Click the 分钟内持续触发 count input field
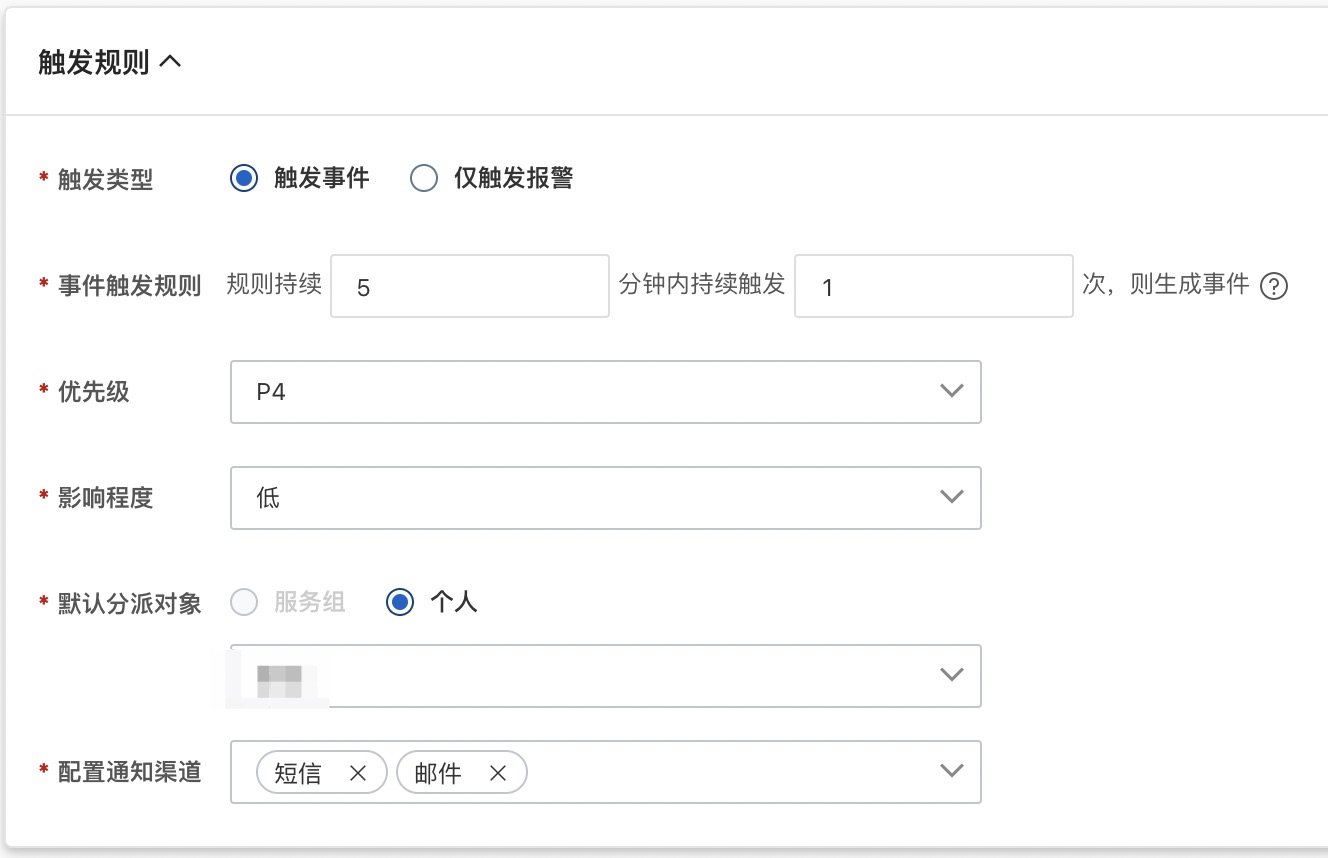1328x858 pixels. (934, 286)
